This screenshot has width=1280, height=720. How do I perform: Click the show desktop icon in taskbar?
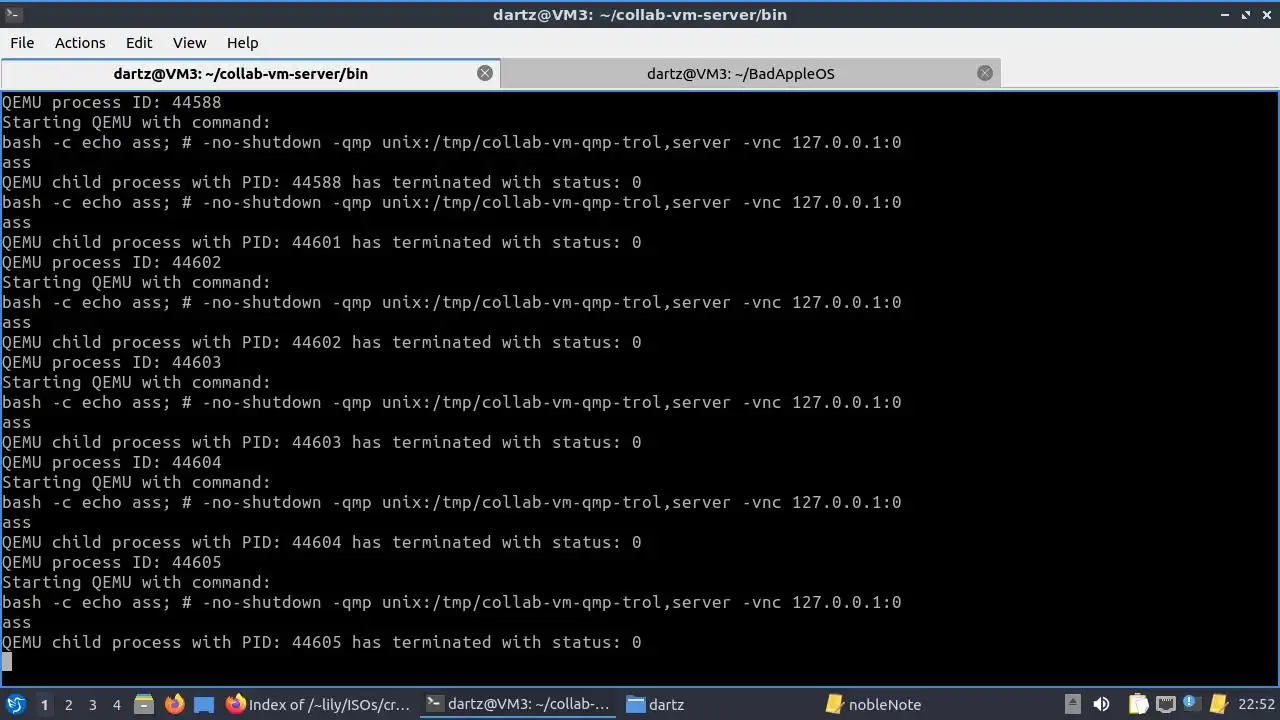click(204, 704)
